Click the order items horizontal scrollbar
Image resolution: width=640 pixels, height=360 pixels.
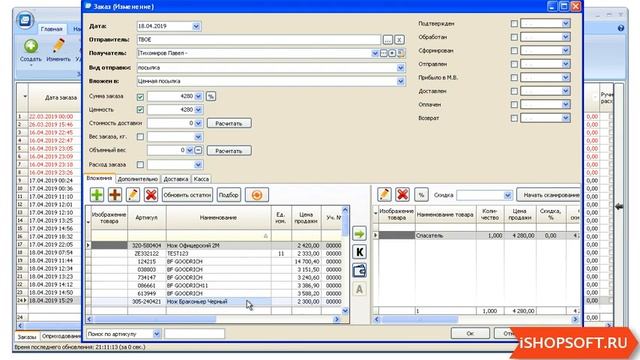click(x=477, y=319)
